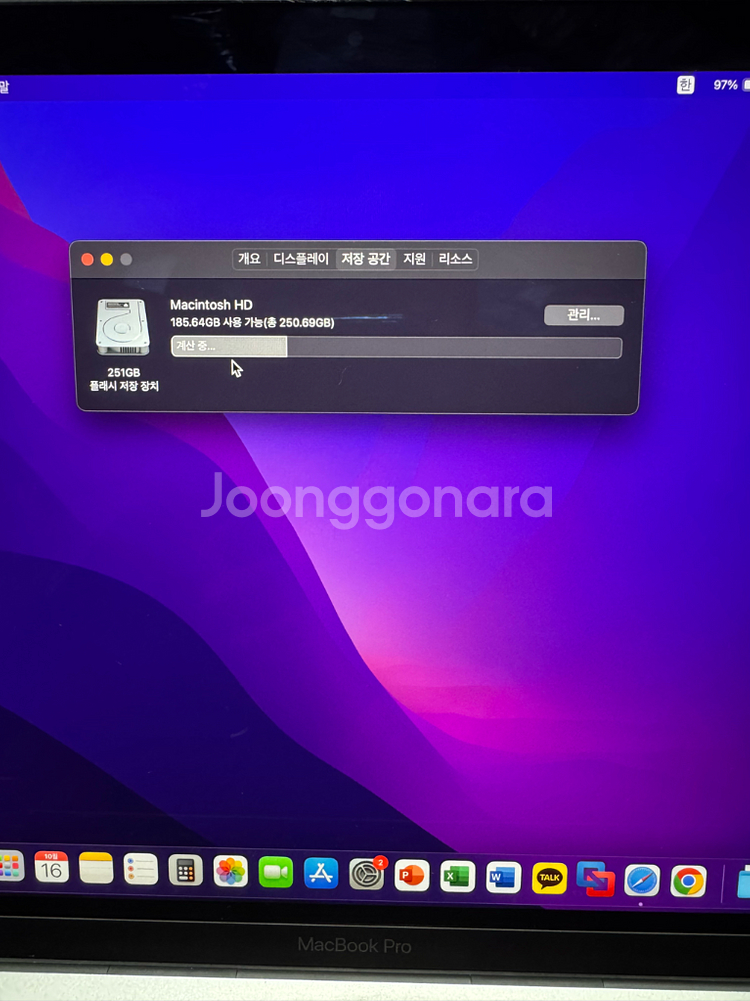
Task: Launch the Photos app
Action: coord(231,872)
